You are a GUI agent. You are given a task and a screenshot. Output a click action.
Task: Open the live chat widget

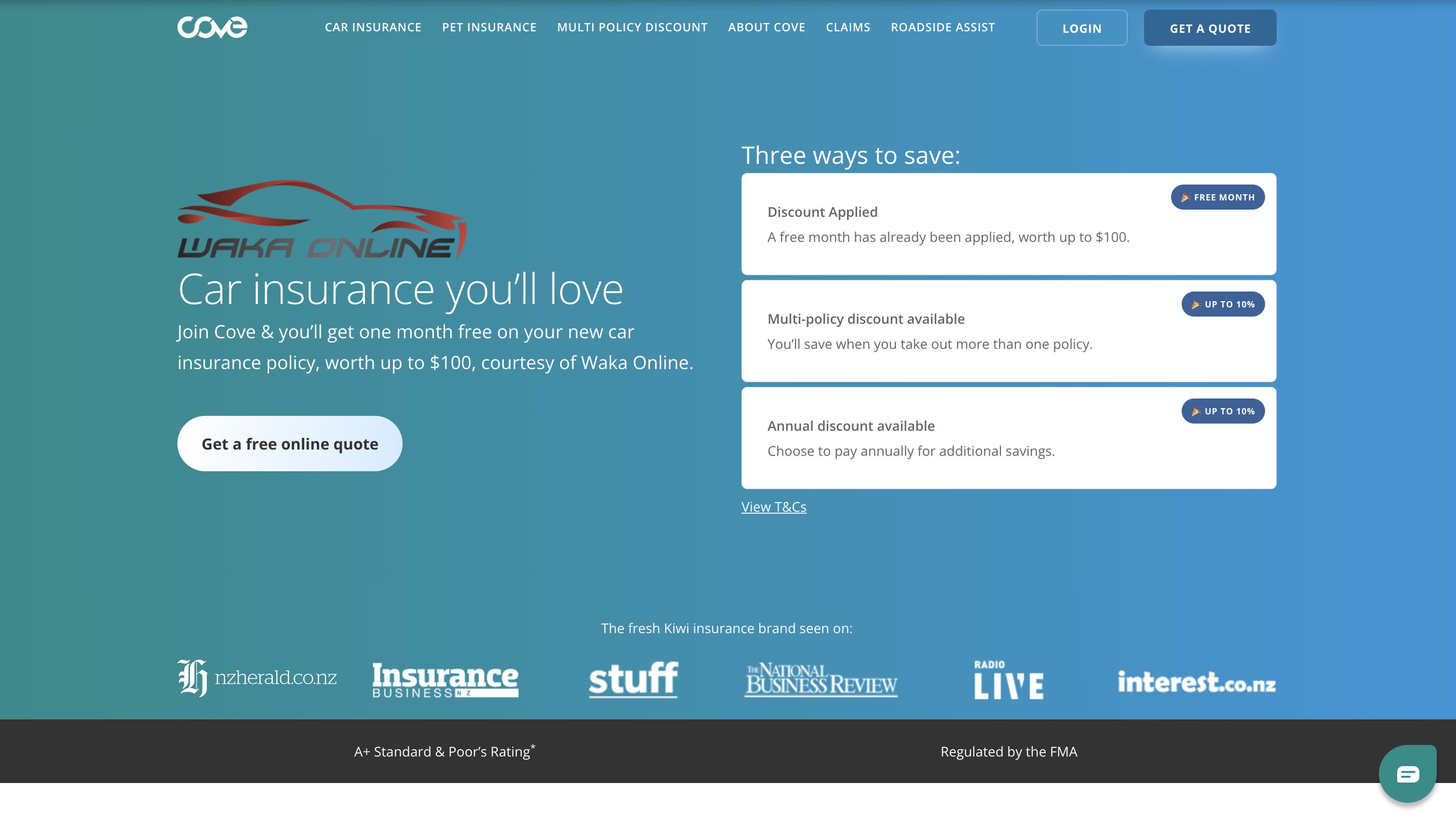[x=1407, y=773]
